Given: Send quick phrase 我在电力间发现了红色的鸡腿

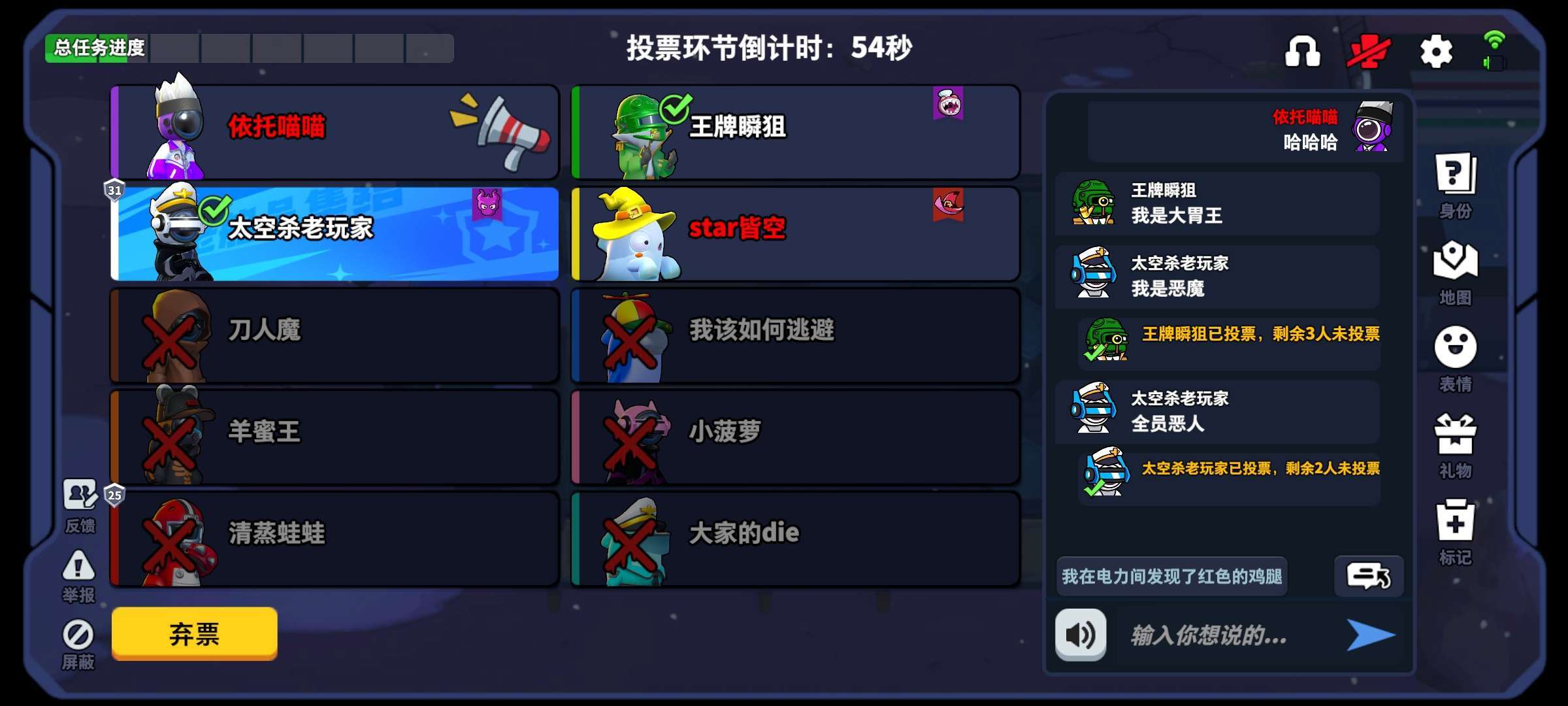Looking at the screenshot, I should tap(1171, 576).
